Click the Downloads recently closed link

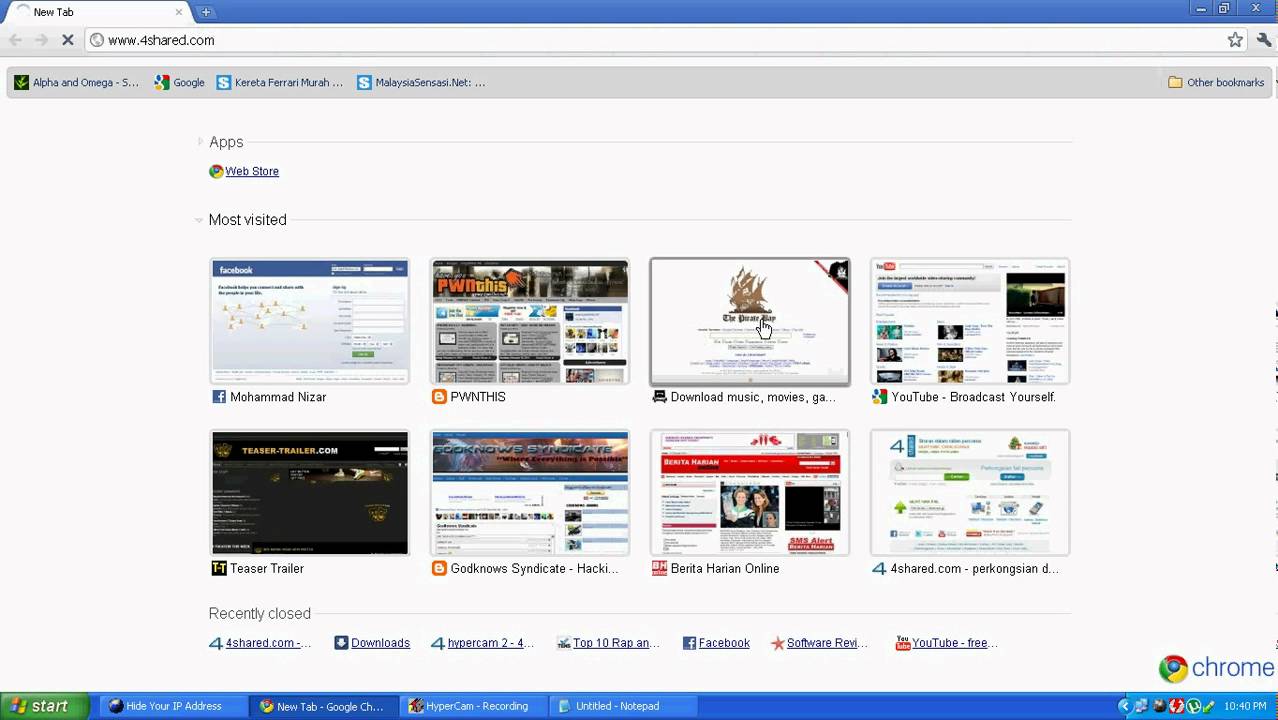pos(379,643)
